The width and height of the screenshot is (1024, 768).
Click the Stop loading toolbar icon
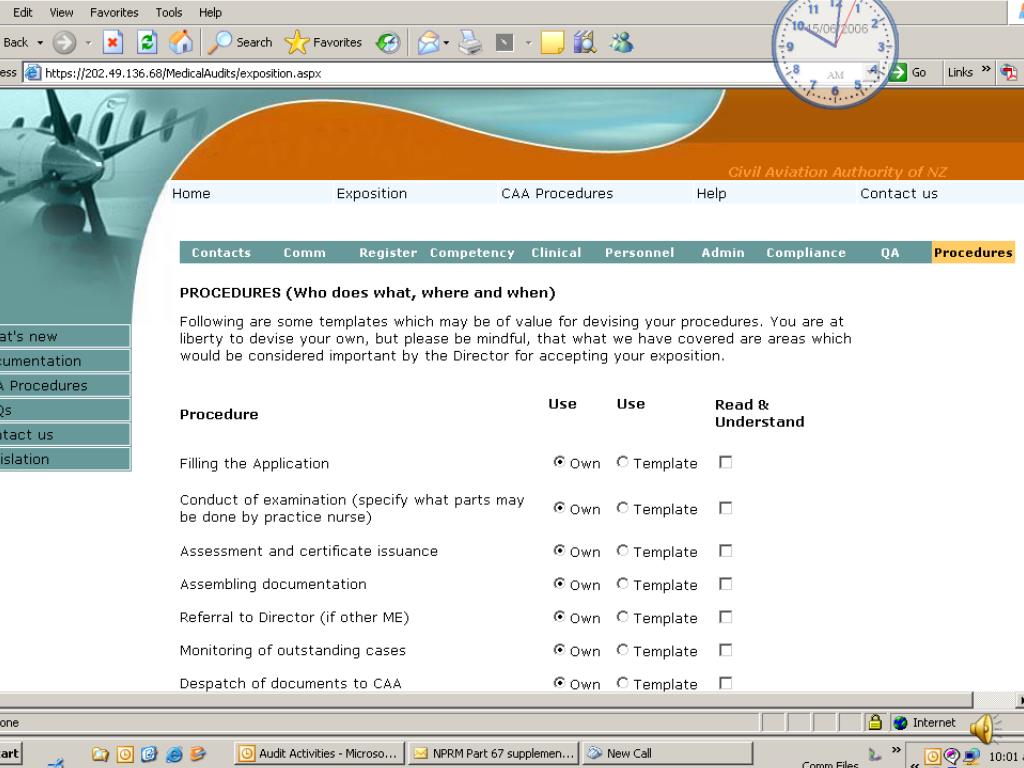(112, 42)
